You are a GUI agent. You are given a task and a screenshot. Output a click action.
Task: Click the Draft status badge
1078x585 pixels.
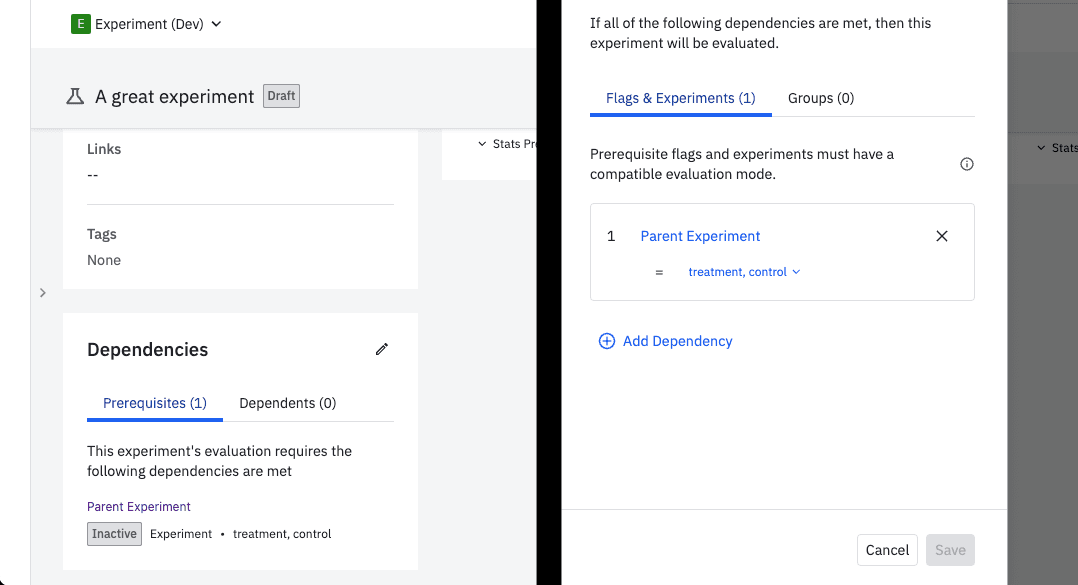click(281, 96)
